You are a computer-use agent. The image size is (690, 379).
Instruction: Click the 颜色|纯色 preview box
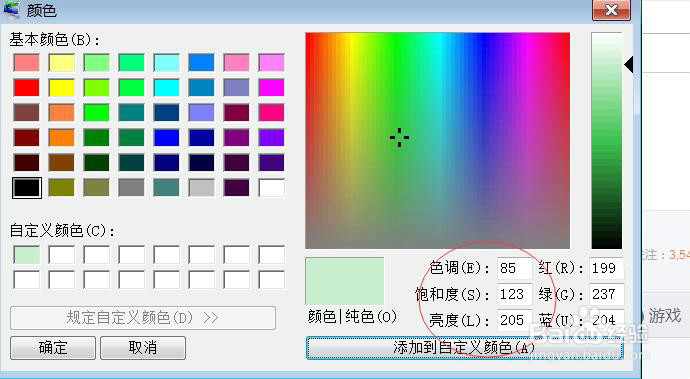(345, 282)
